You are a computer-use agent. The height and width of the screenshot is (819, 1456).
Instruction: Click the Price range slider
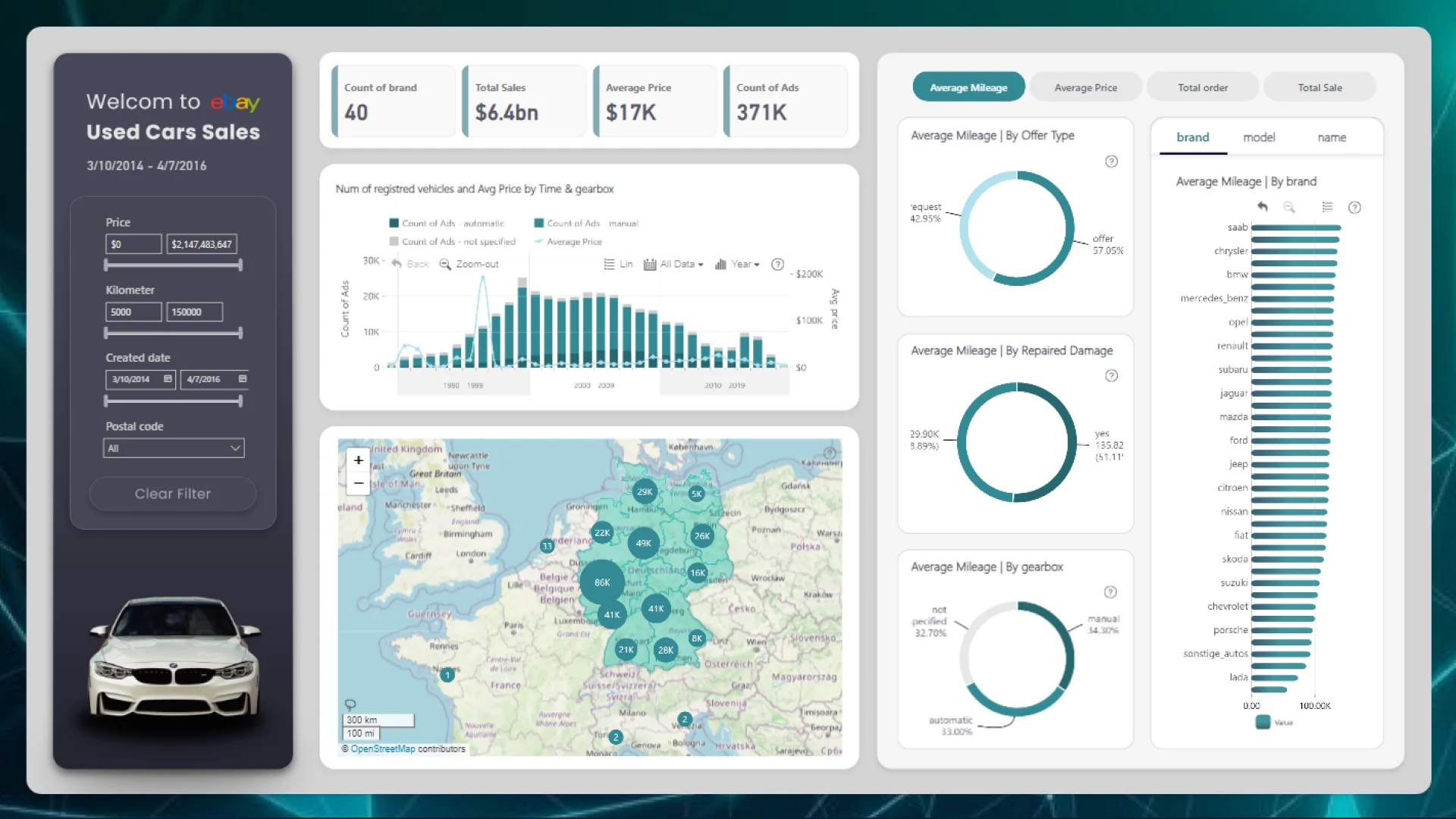point(174,265)
